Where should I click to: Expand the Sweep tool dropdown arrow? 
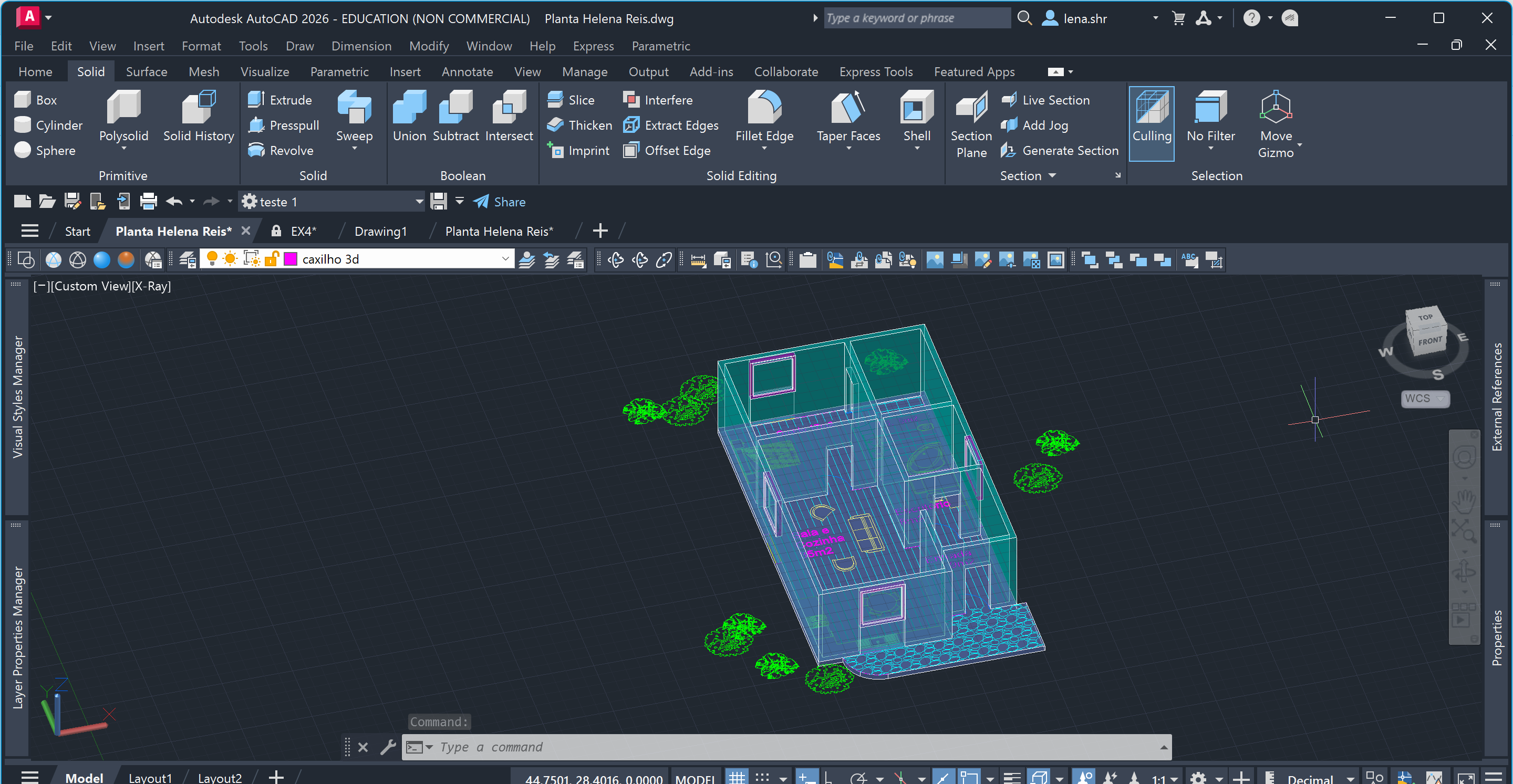(x=354, y=149)
